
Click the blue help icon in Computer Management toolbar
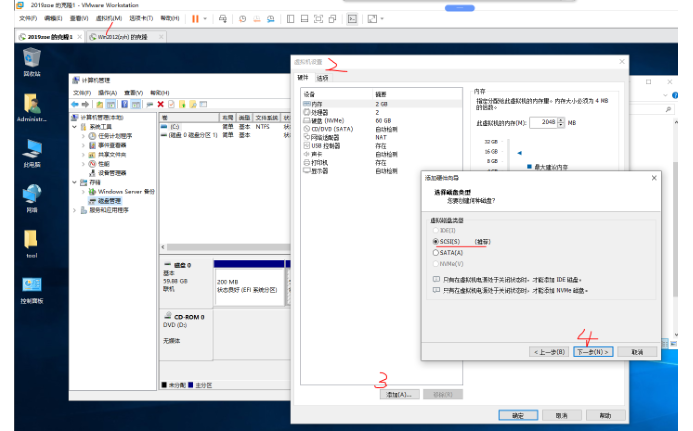(125, 104)
